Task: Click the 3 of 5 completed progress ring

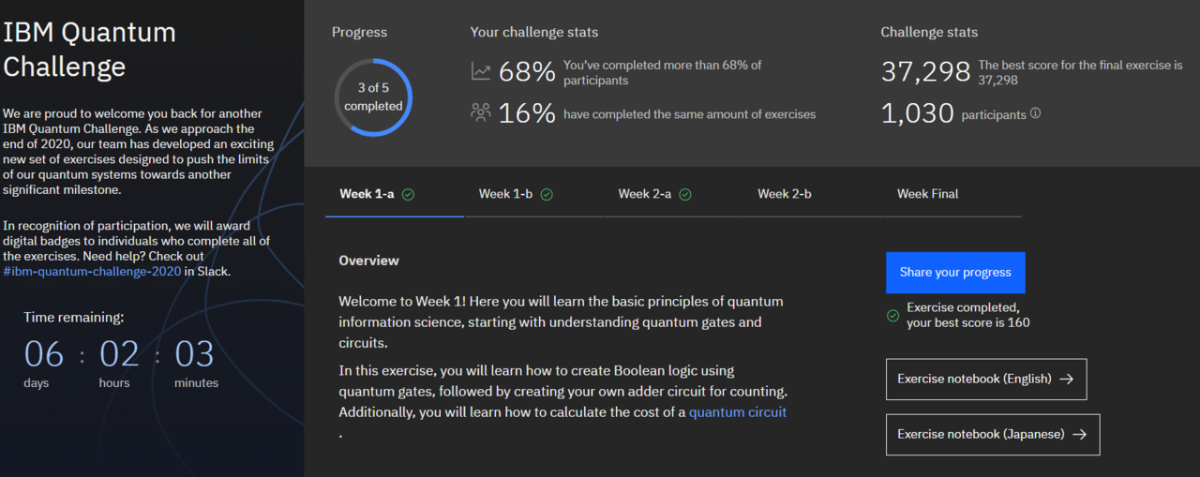Action: tap(372, 98)
